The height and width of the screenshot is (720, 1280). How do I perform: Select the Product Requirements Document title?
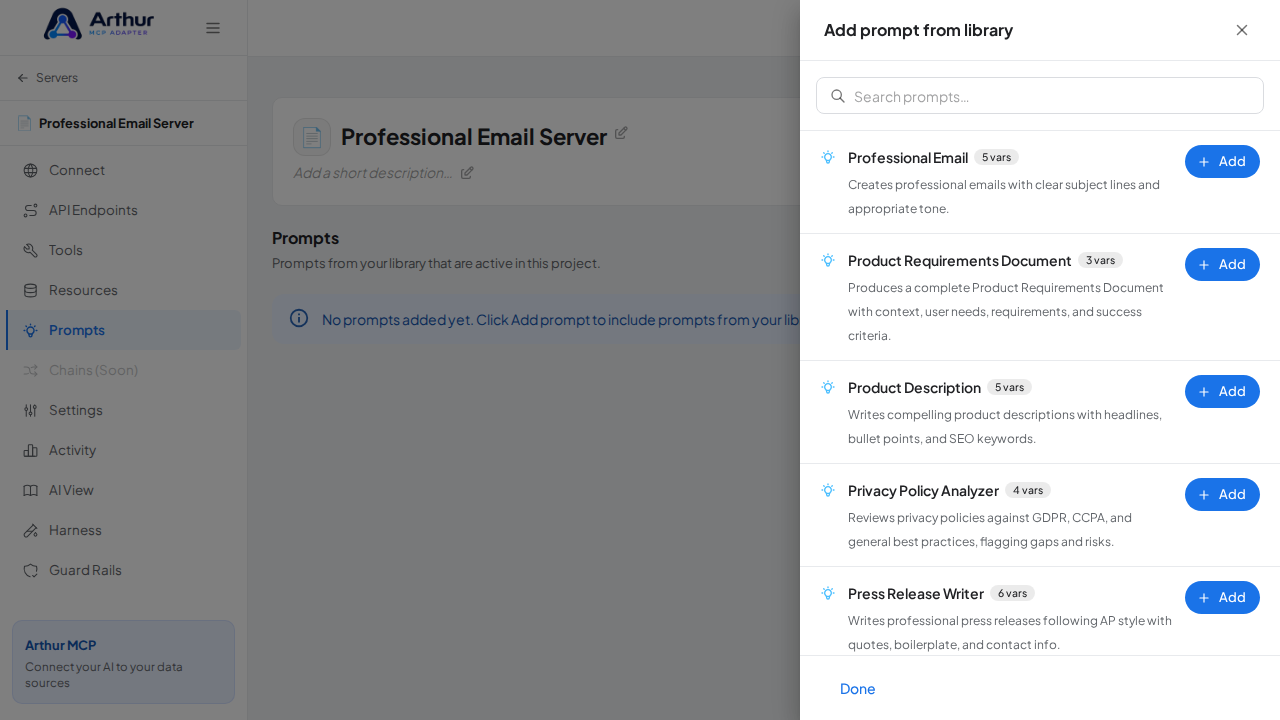pyautogui.click(x=960, y=260)
